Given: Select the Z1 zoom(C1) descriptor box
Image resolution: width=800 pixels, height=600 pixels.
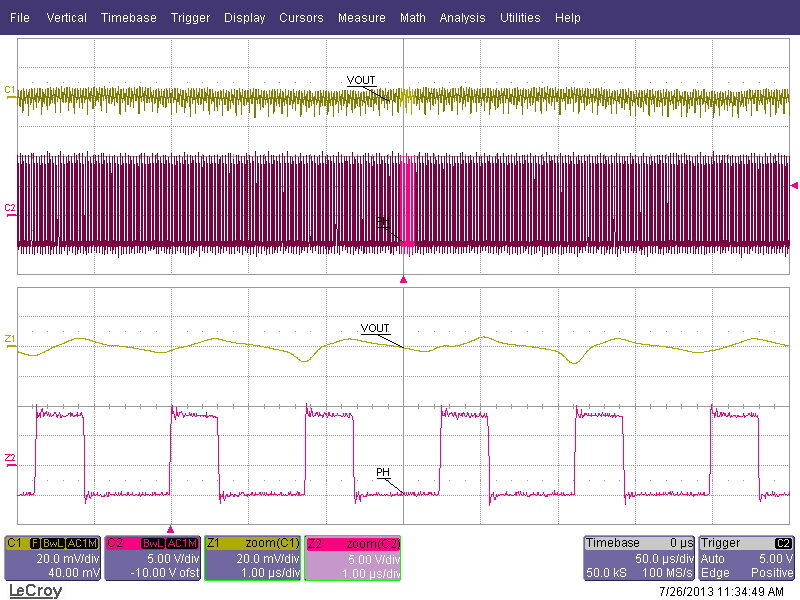Looking at the screenshot, I should (252, 558).
